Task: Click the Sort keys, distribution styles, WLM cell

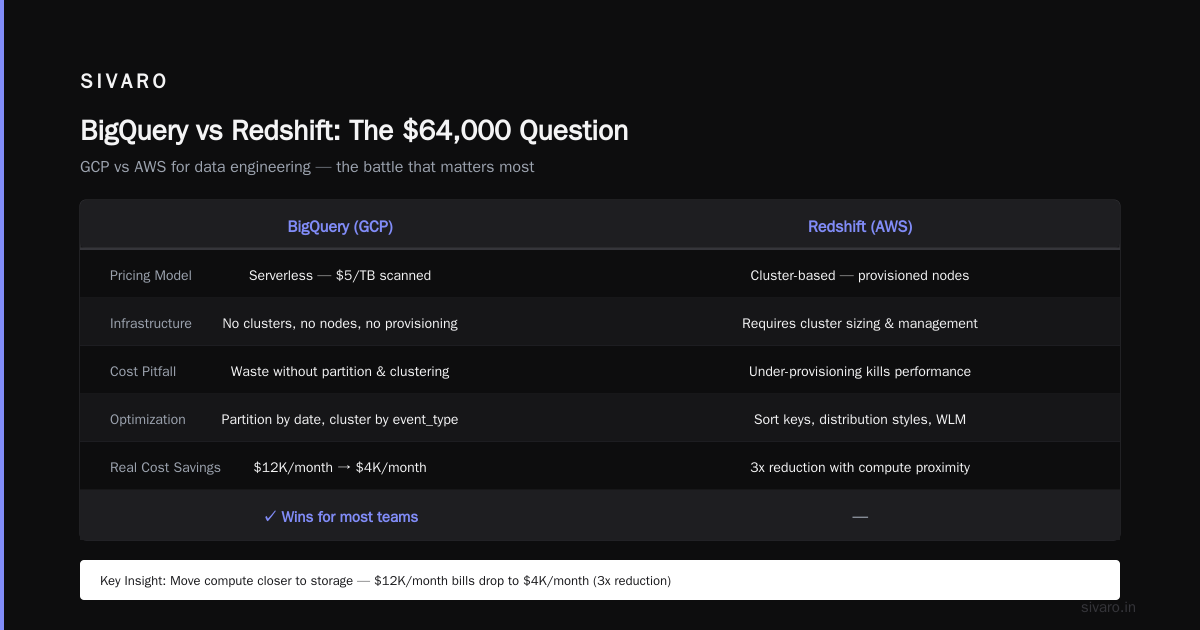Action: pos(860,419)
